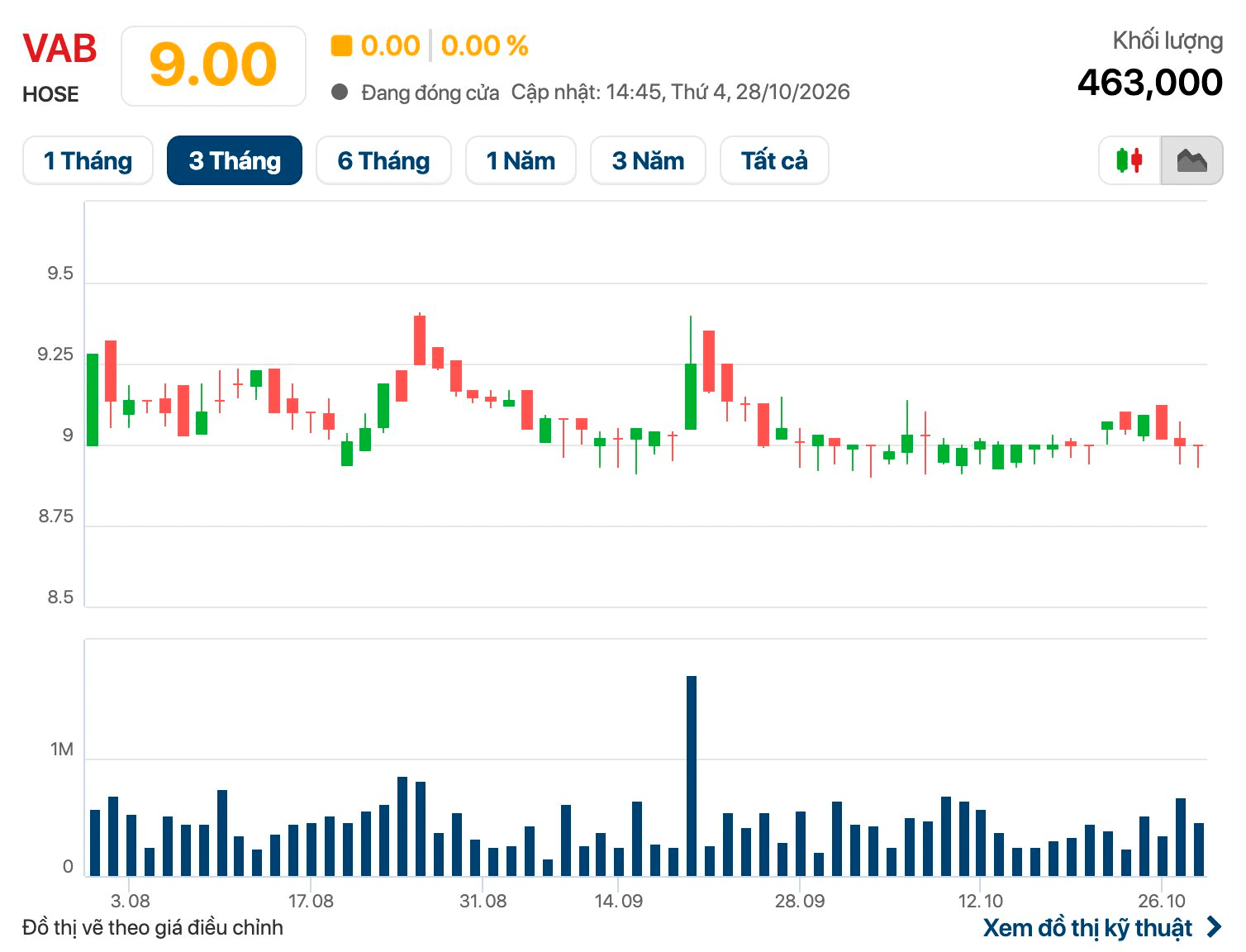
Task: Click the gray market-closed status dot
Action: coord(340,92)
